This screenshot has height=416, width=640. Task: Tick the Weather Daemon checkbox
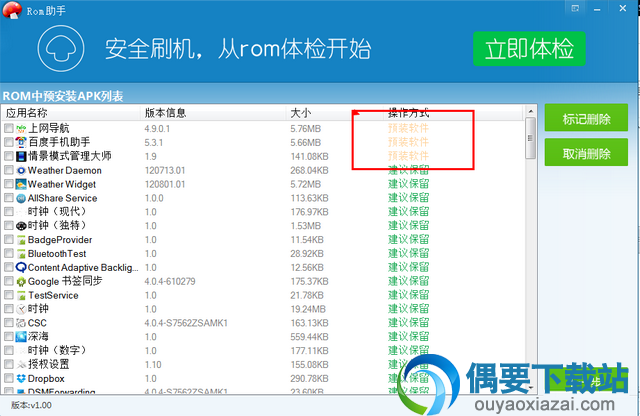point(9,170)
